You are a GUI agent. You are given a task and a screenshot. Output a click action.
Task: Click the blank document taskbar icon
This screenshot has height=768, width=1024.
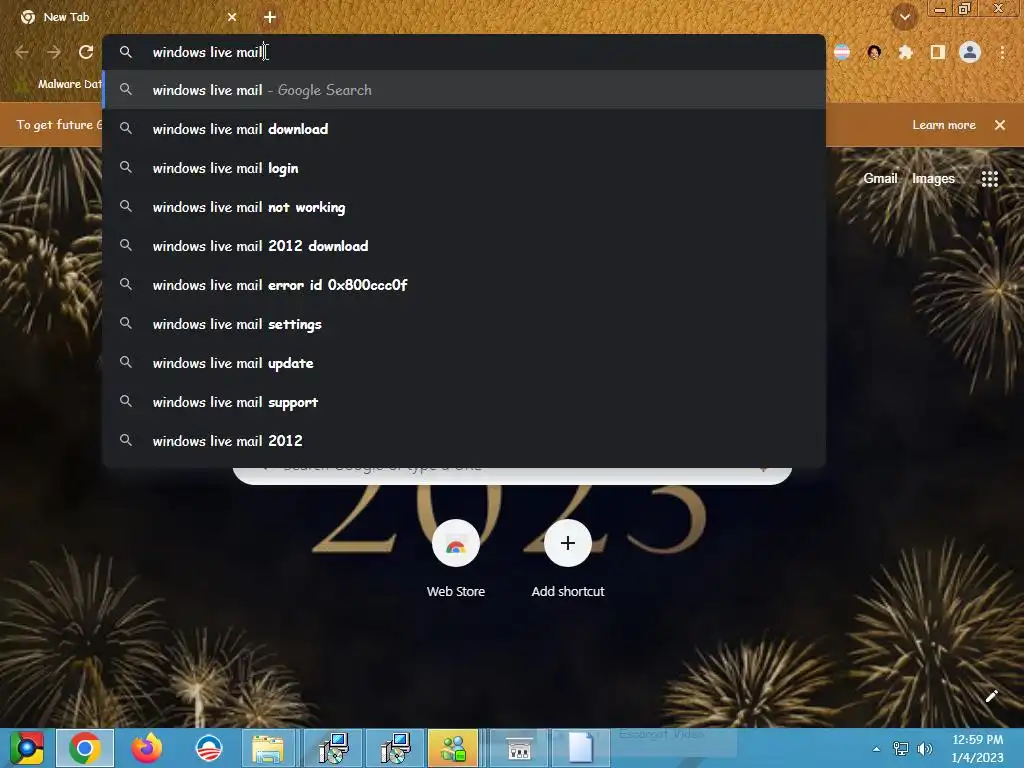pos(580,748)
